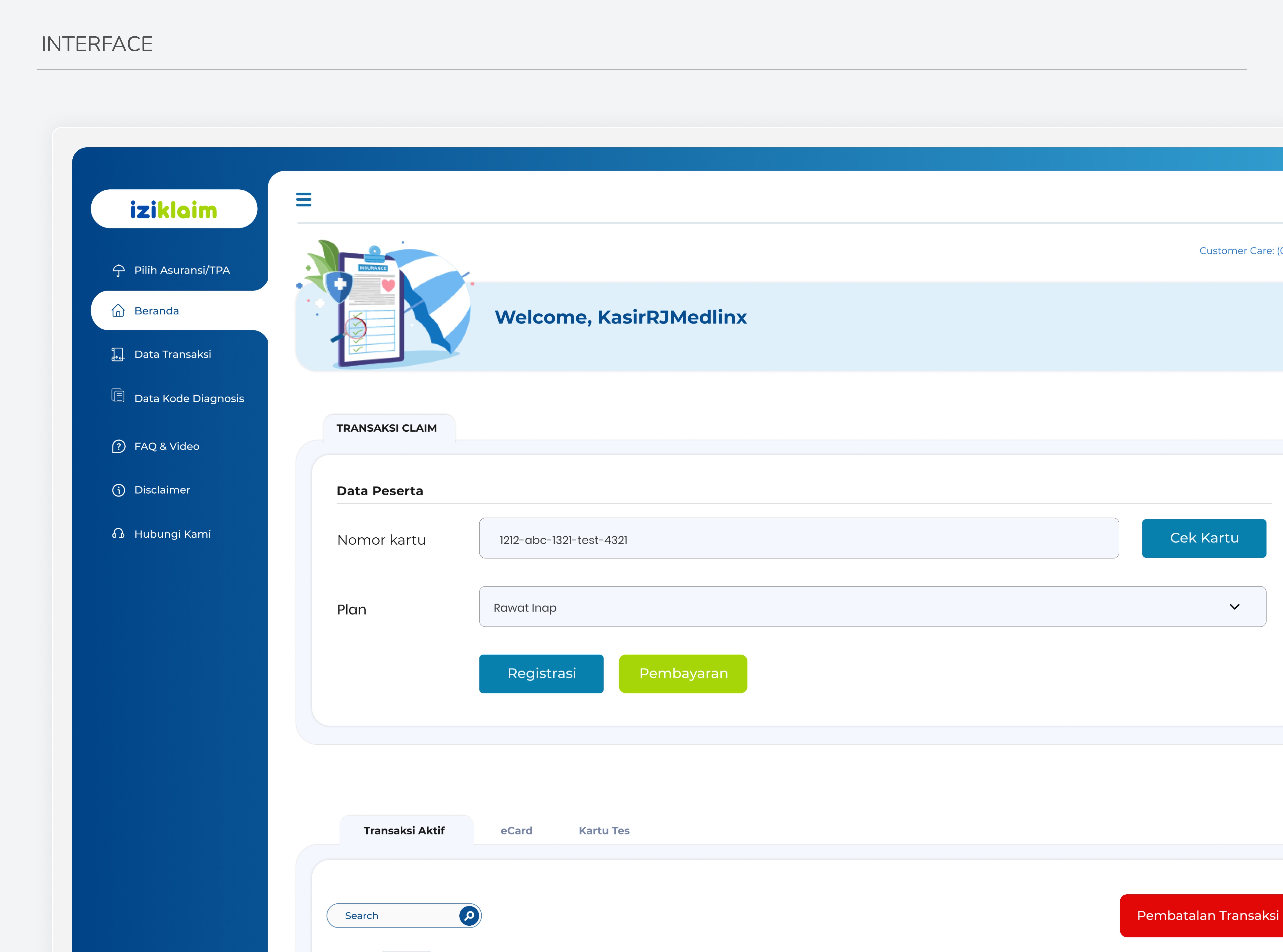Image resolution: width=1283 pixels, height=952 pixels.
Task: Open the hamburger menu icon
Action: tap(303, 199)
